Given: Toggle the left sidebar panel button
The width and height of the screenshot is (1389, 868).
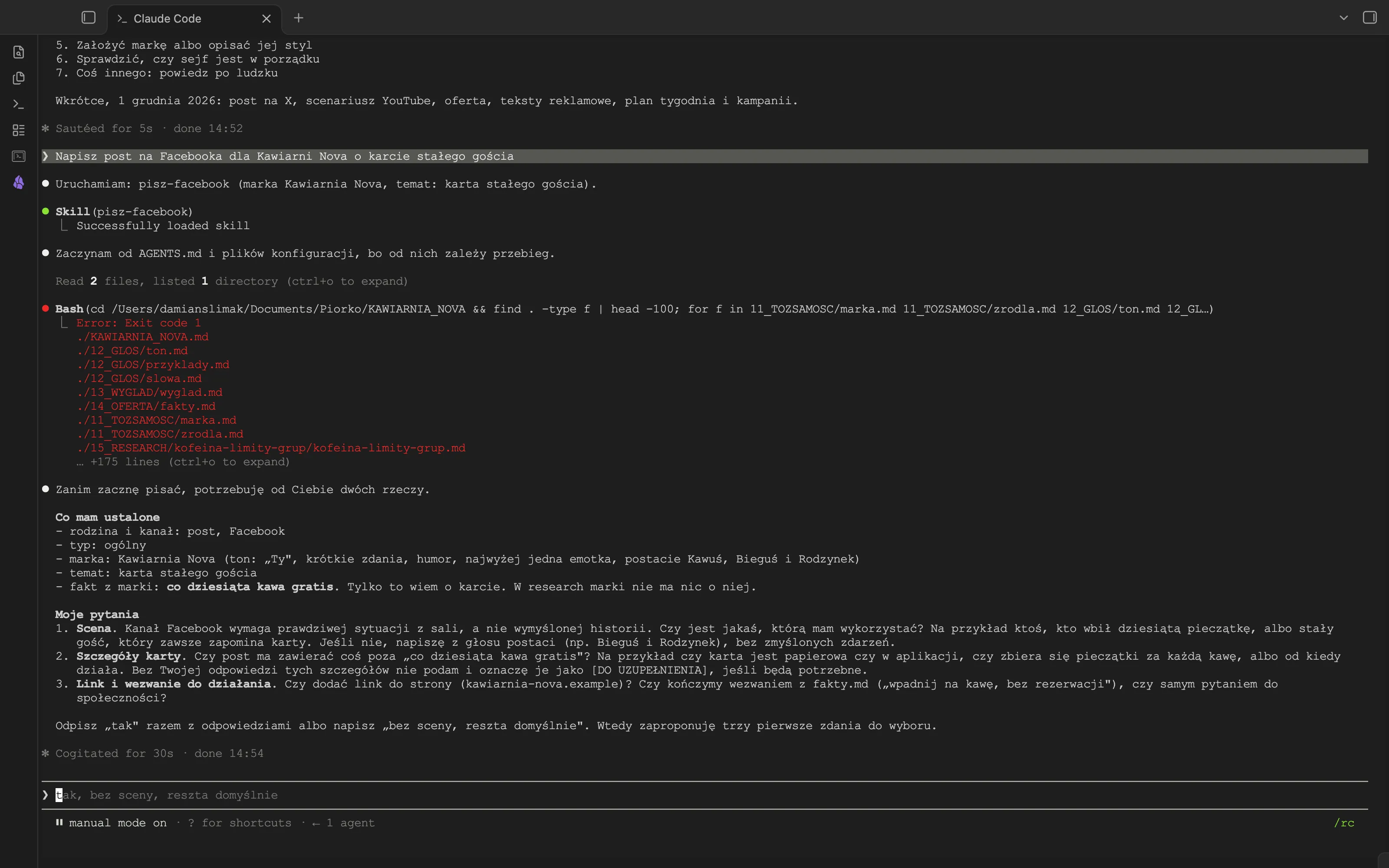Looking at the screenshot, I should 89,18.
